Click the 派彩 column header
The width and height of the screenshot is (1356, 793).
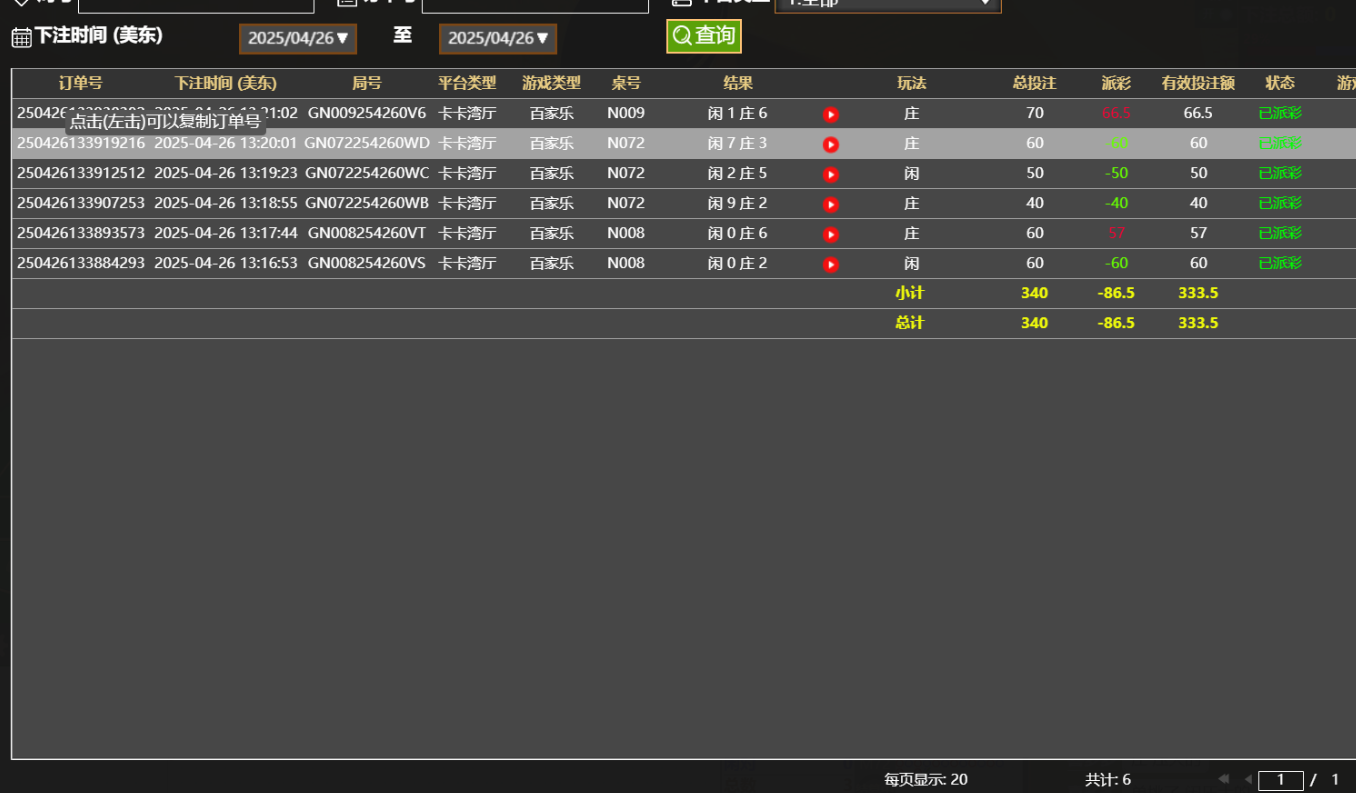(1116, 83)
